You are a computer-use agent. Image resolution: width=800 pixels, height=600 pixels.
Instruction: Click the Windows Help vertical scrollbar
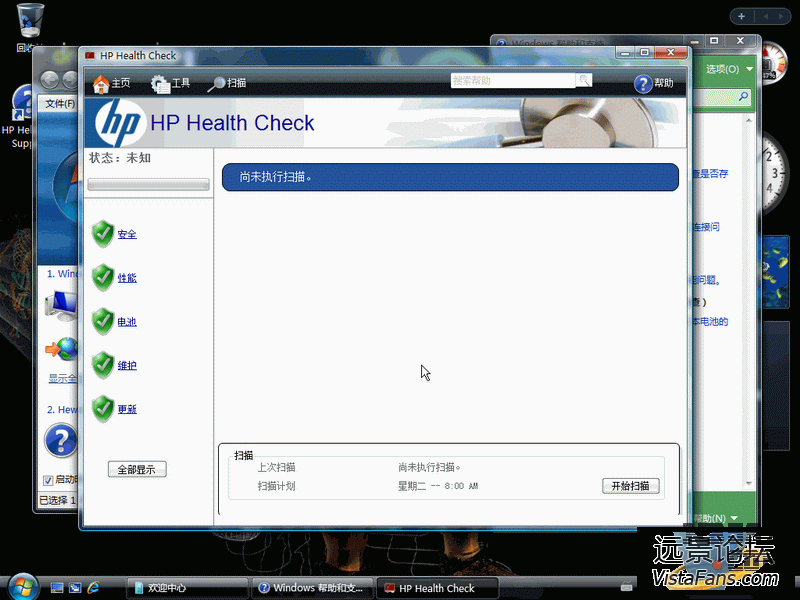tap(748, 301)
